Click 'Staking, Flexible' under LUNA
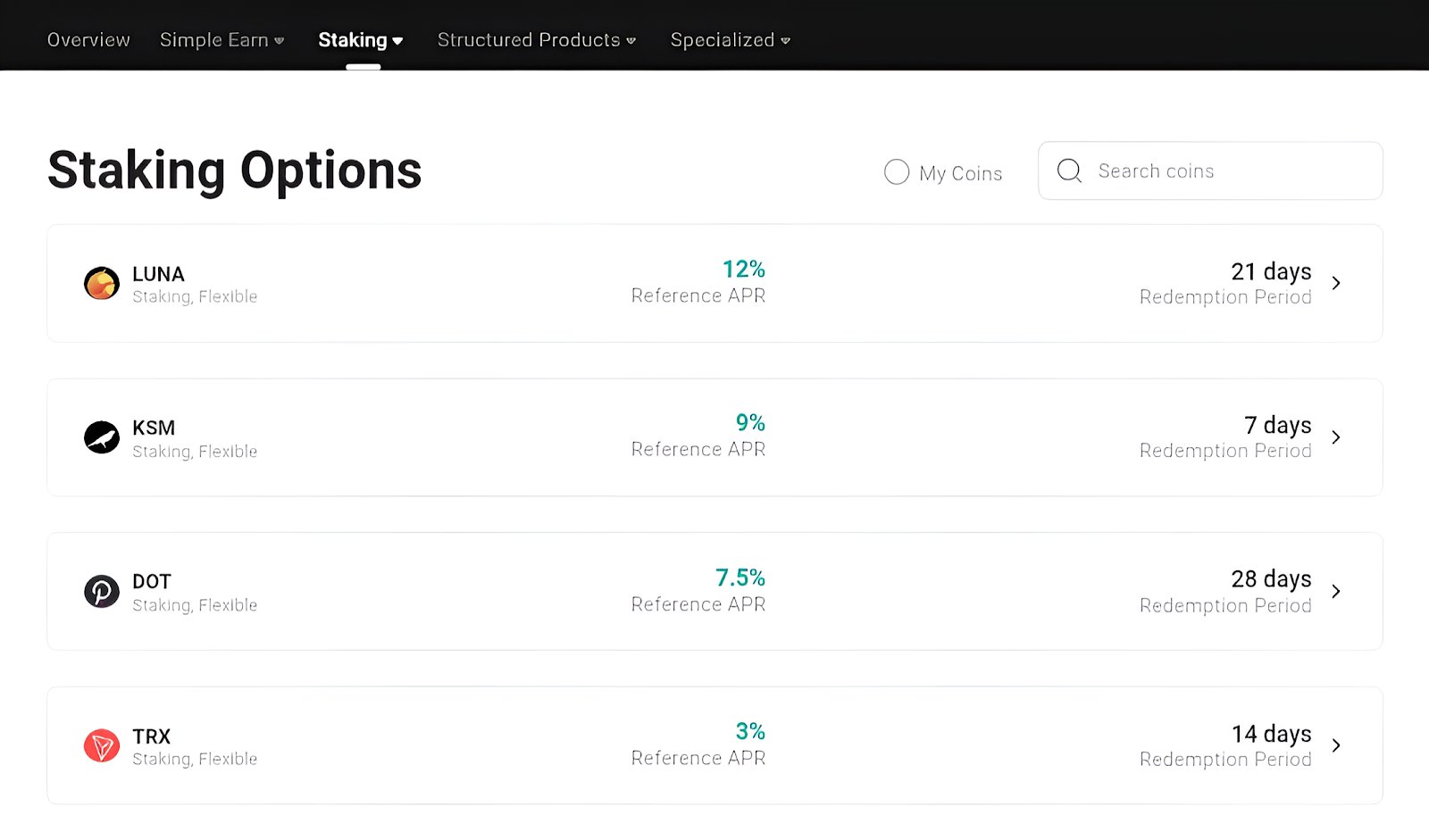Screen dimensions: 1429x840 (195, 296)
